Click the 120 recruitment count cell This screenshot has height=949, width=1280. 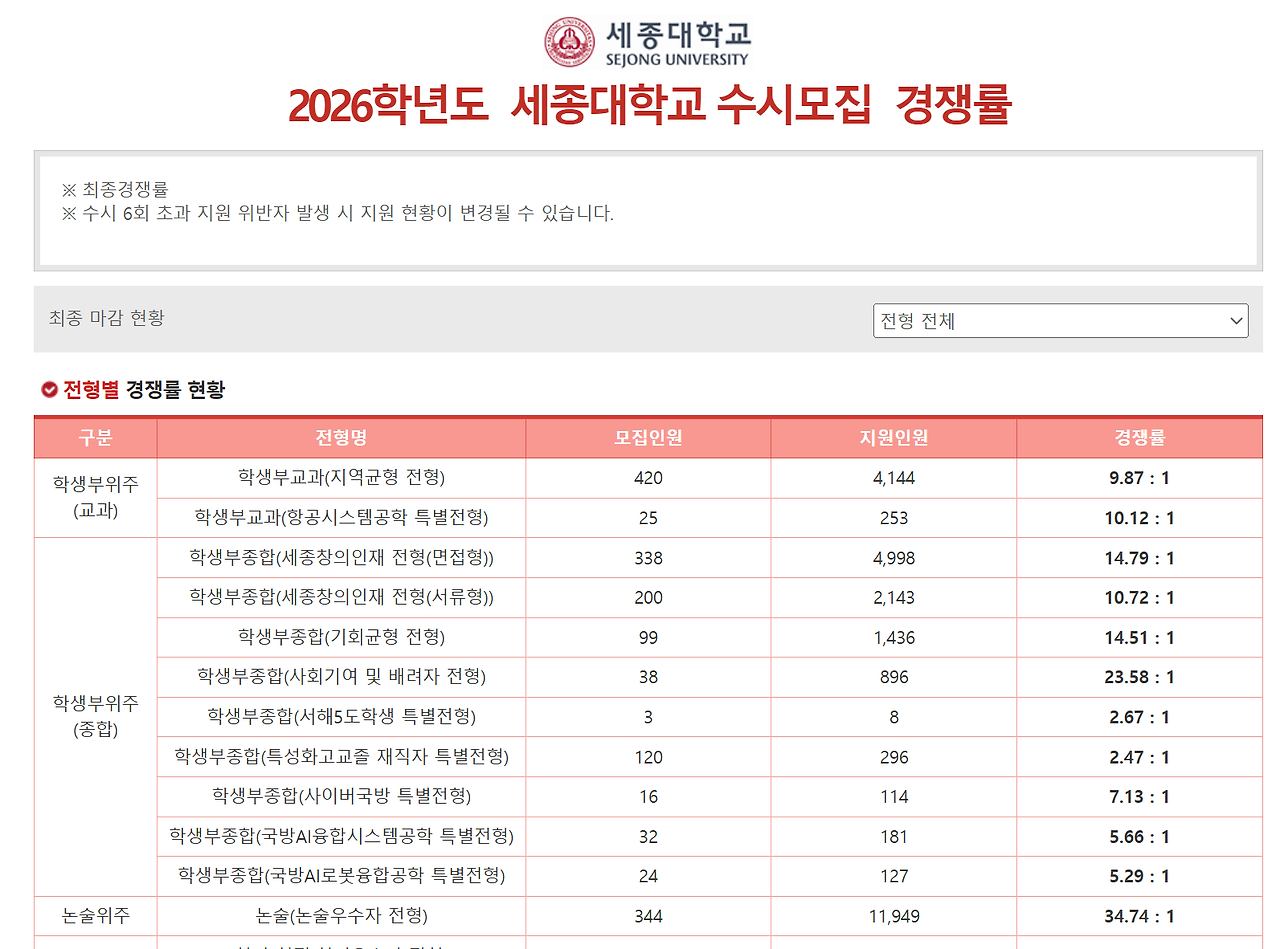[x=648, y=757]
